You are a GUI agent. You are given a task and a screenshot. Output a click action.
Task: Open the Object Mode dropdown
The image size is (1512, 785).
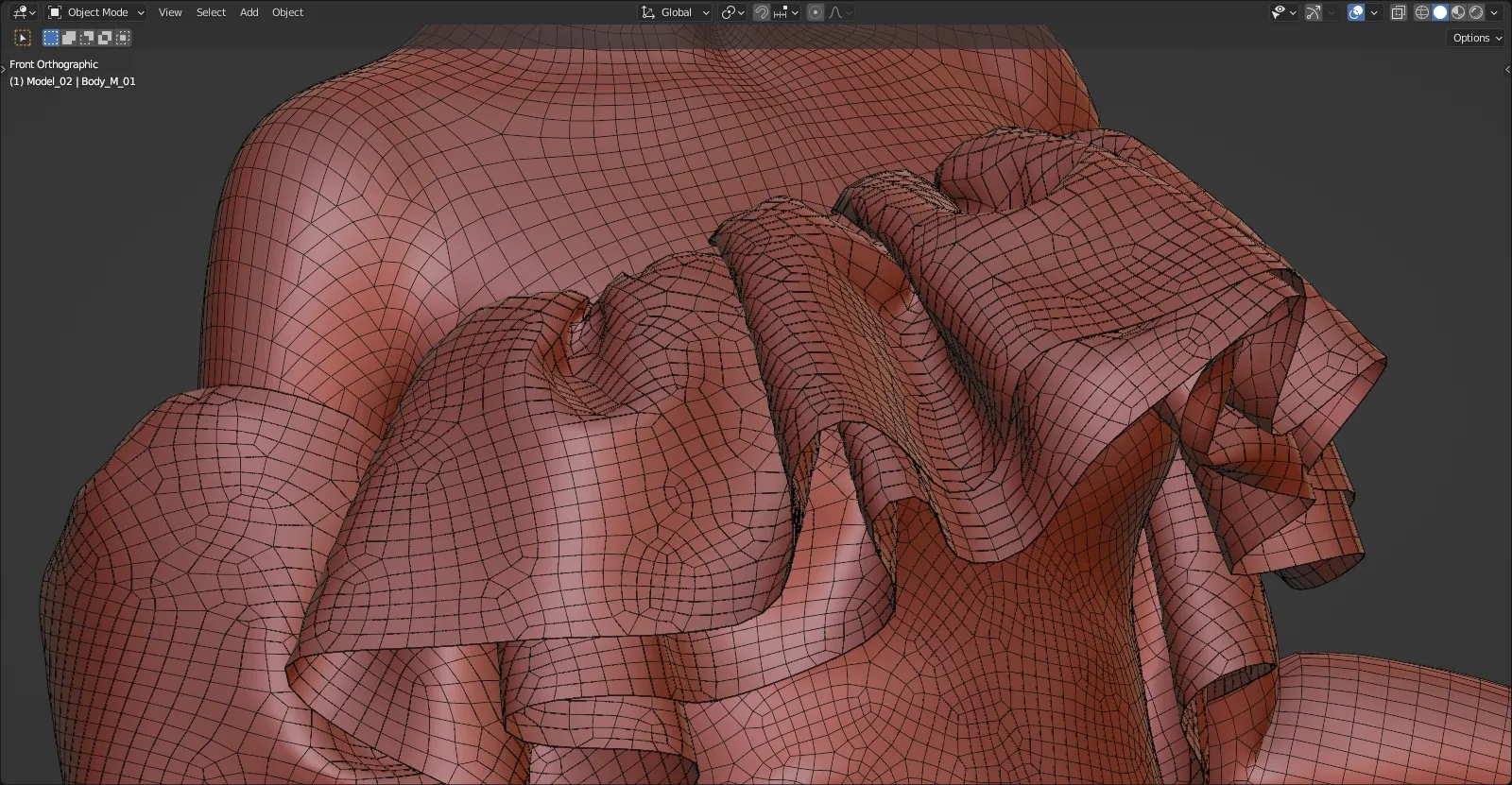tap(96, 12)
